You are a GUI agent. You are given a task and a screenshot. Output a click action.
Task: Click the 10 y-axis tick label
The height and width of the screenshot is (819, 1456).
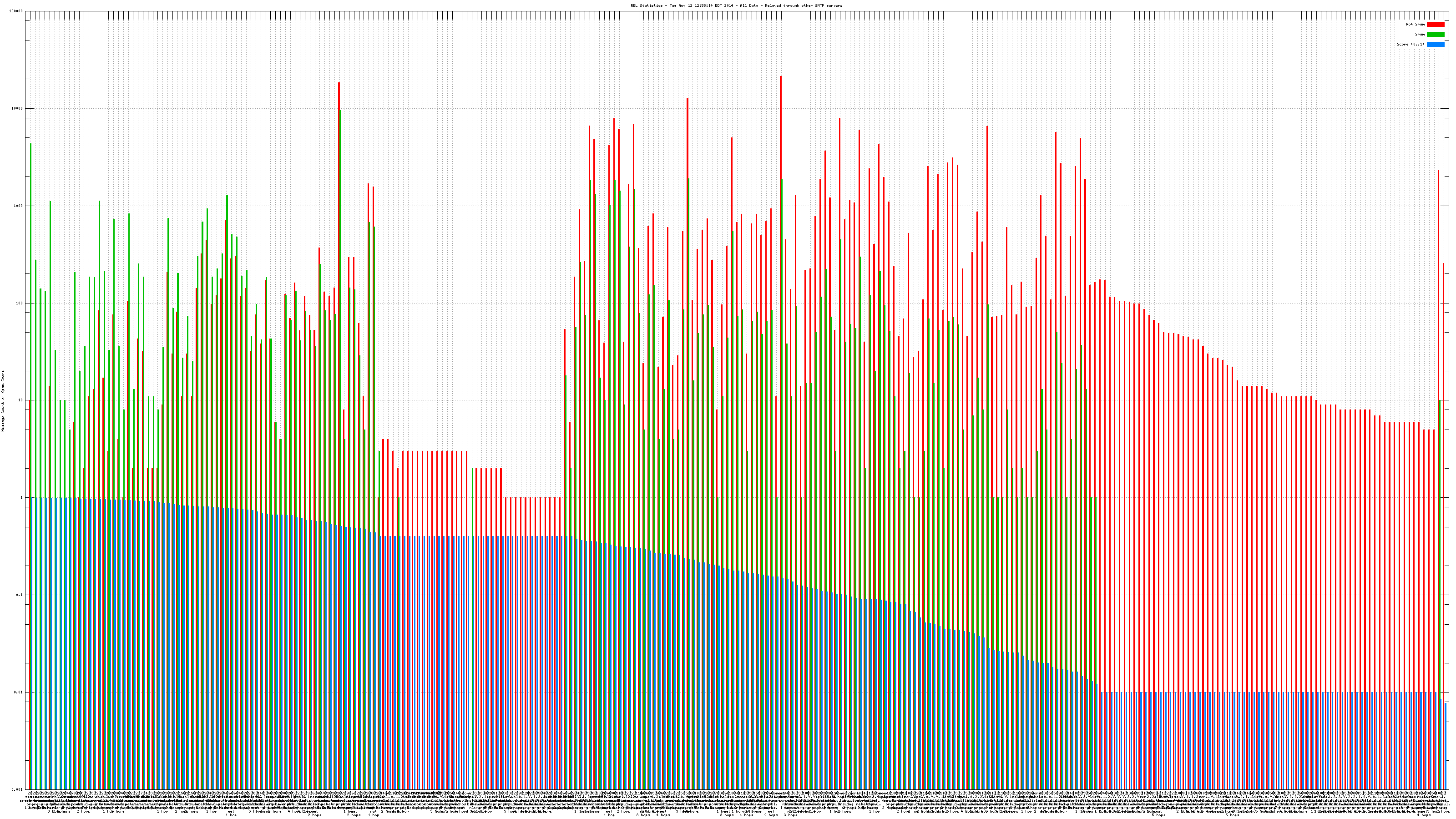(21, 400)
